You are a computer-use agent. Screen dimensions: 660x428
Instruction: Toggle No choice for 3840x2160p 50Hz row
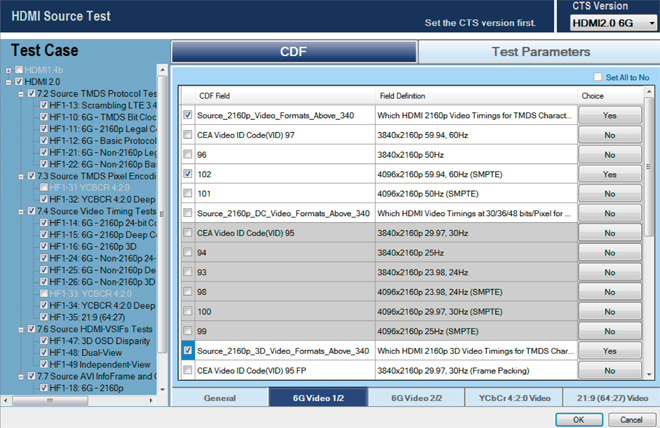610,155
